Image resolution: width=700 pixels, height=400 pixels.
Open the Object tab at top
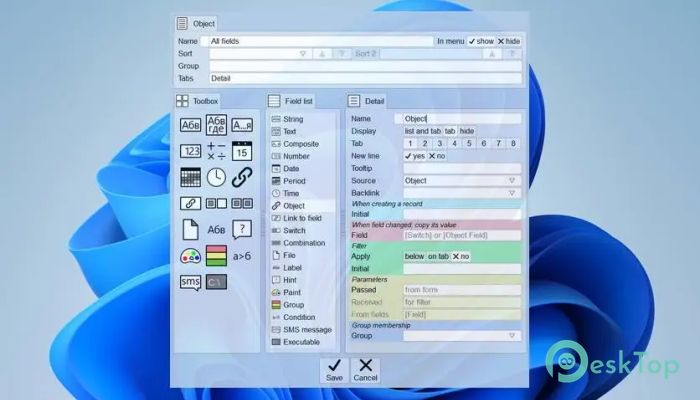[x=196, y=23]
